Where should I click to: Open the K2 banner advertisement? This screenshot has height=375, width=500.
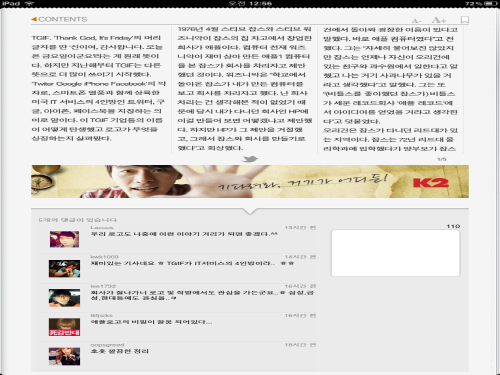coord(250,181)
